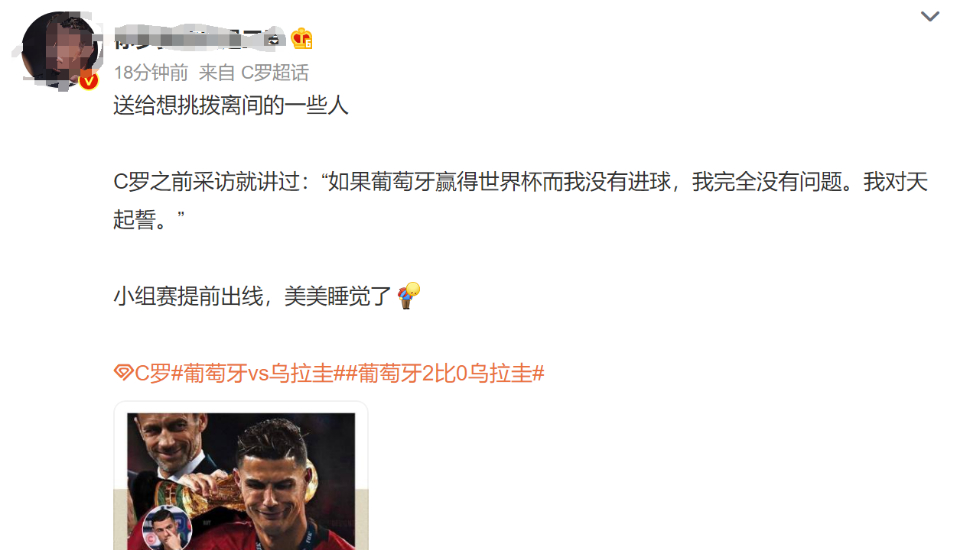Click the balloon emoji after 美美睡觉了
960x550 pixels.
tap(408, 296)
